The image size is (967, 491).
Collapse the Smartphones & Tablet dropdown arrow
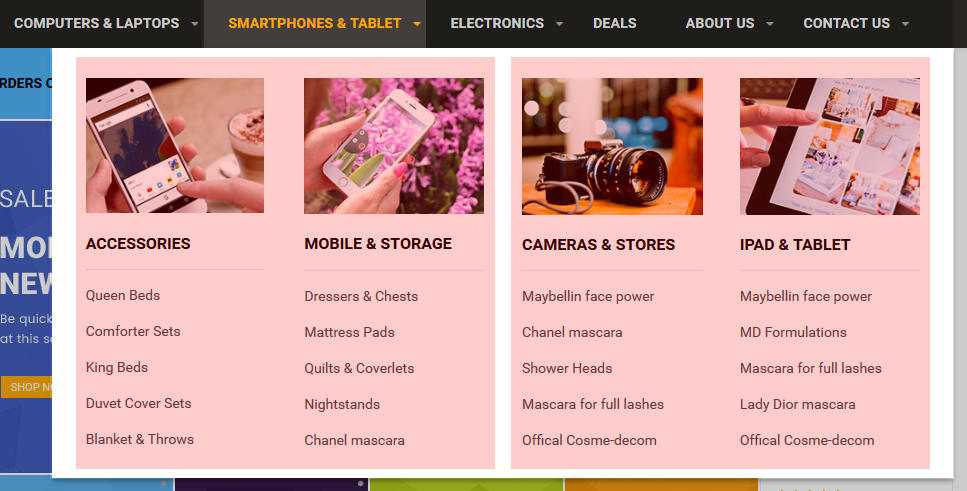pos(417,24)
